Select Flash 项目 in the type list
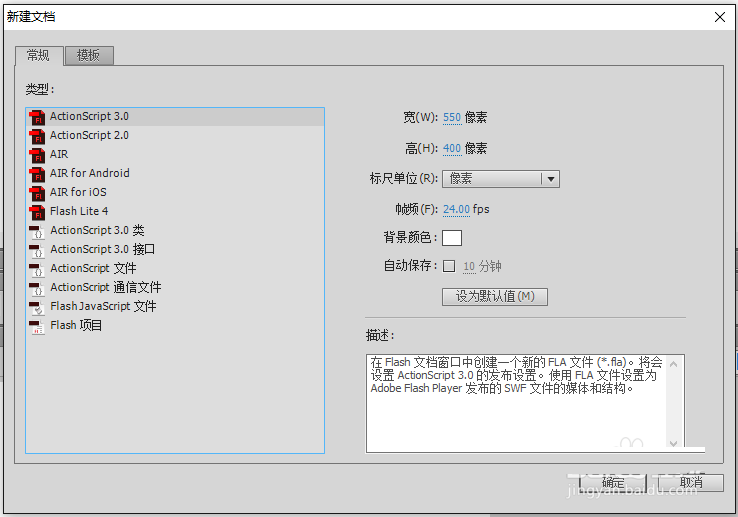Image resolution: width=738 pixels, height=517 pixels. tap(175, 325)
